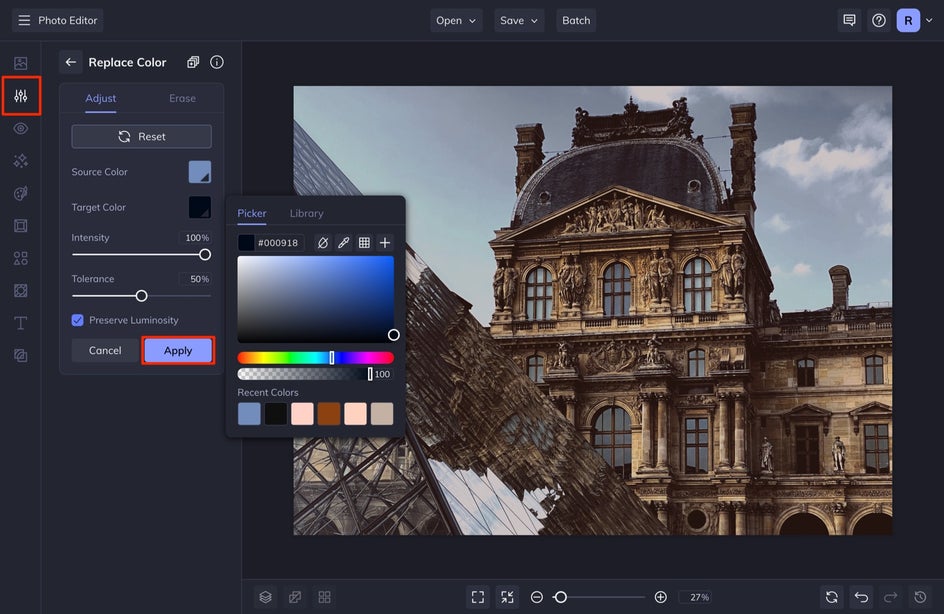The height and width of the screenshot is (614, 944).
Task: Select the Library tab
Action: pos(306,213)
